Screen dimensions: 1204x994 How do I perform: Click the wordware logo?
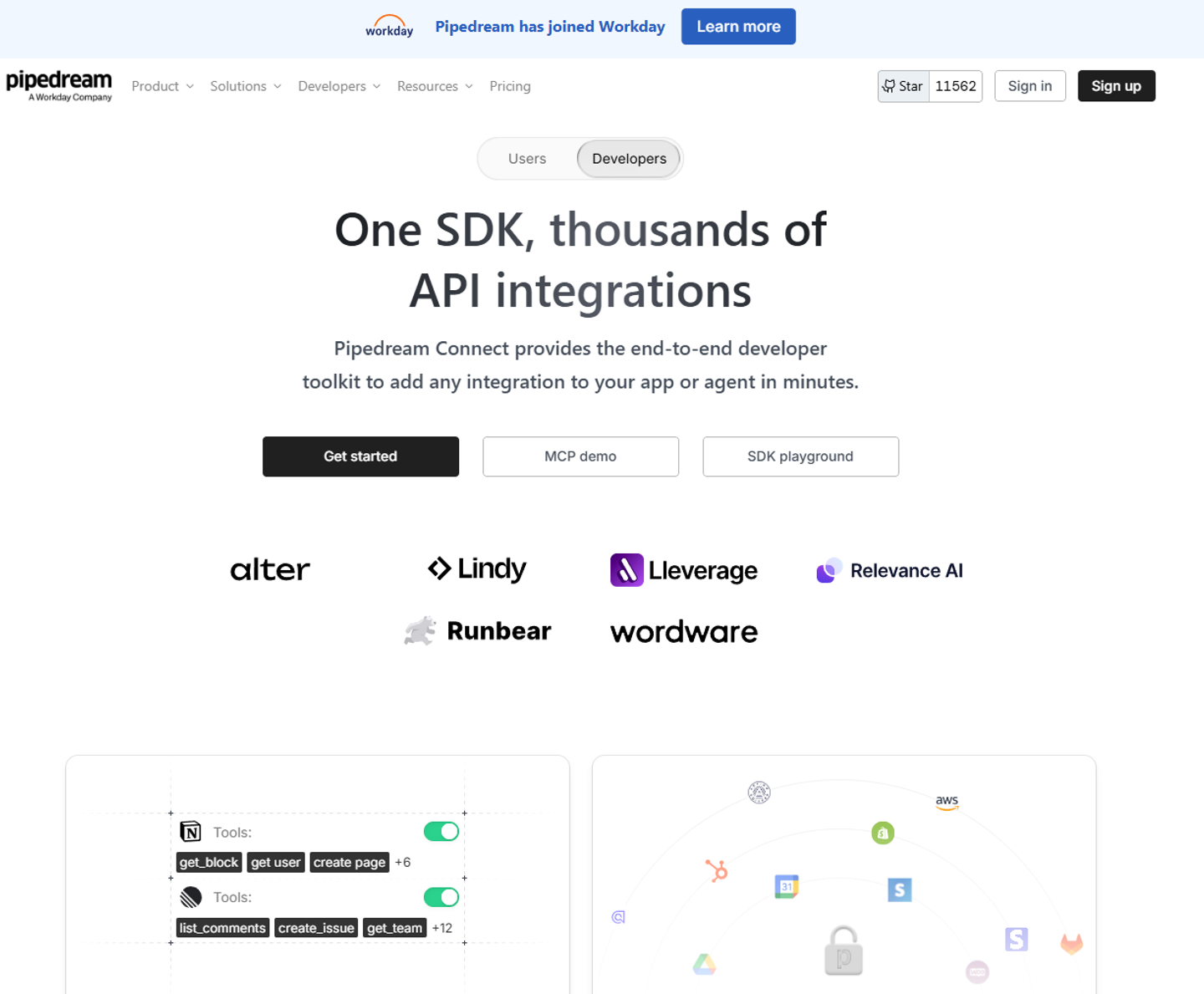(x=684, y=632)
